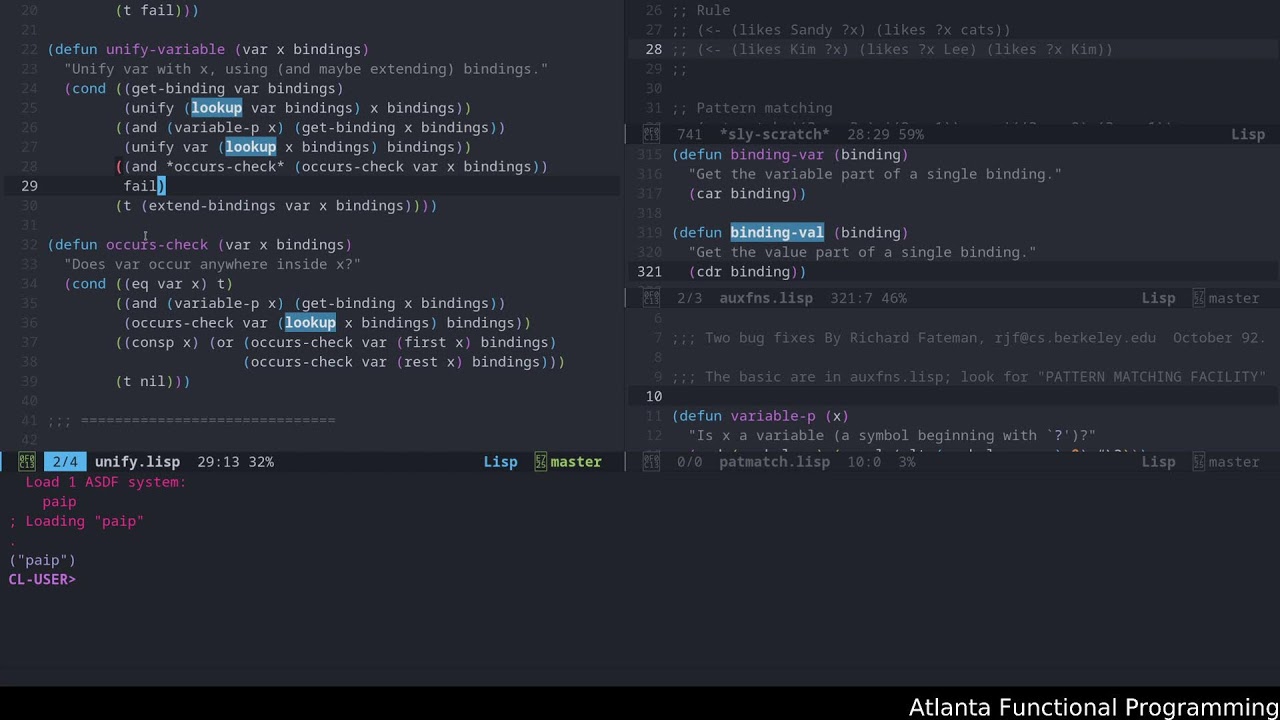Click the git branch icon in patmatch.lisp modeline
1280x720 pixels.
pos(1199,462)
